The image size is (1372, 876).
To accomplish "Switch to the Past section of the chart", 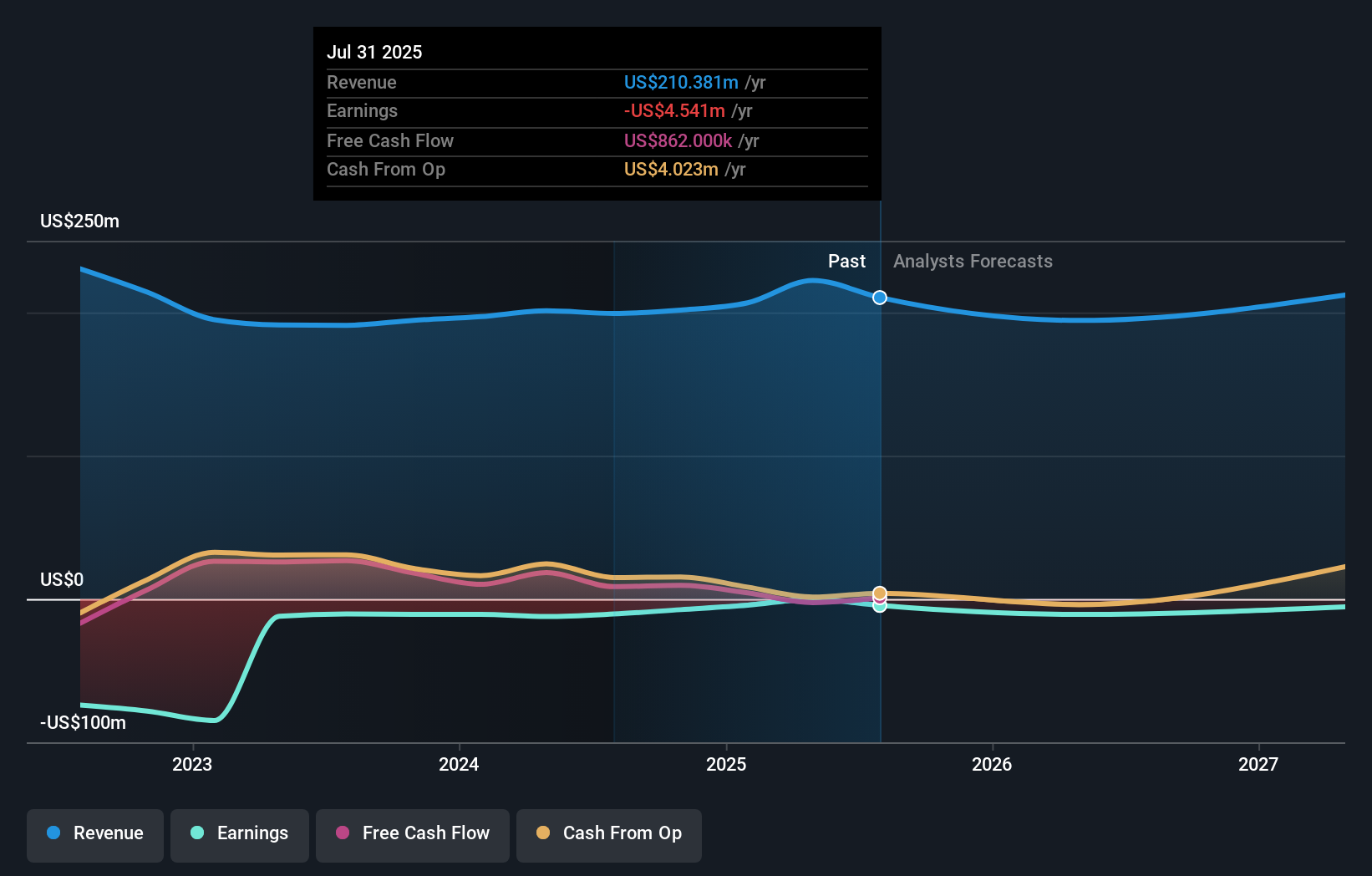I will pos(846,261).
